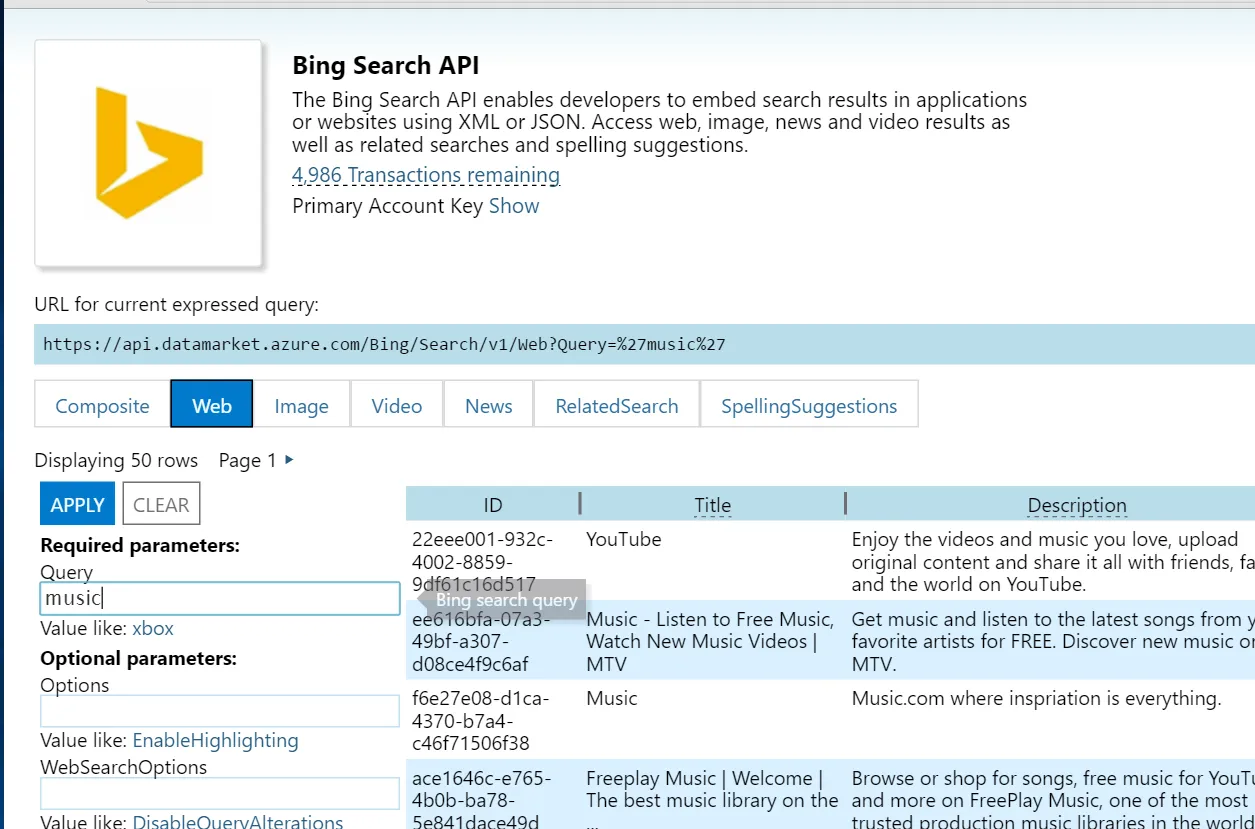Select the Web tab
1255x829 pixels.
(x=212, y=405)
